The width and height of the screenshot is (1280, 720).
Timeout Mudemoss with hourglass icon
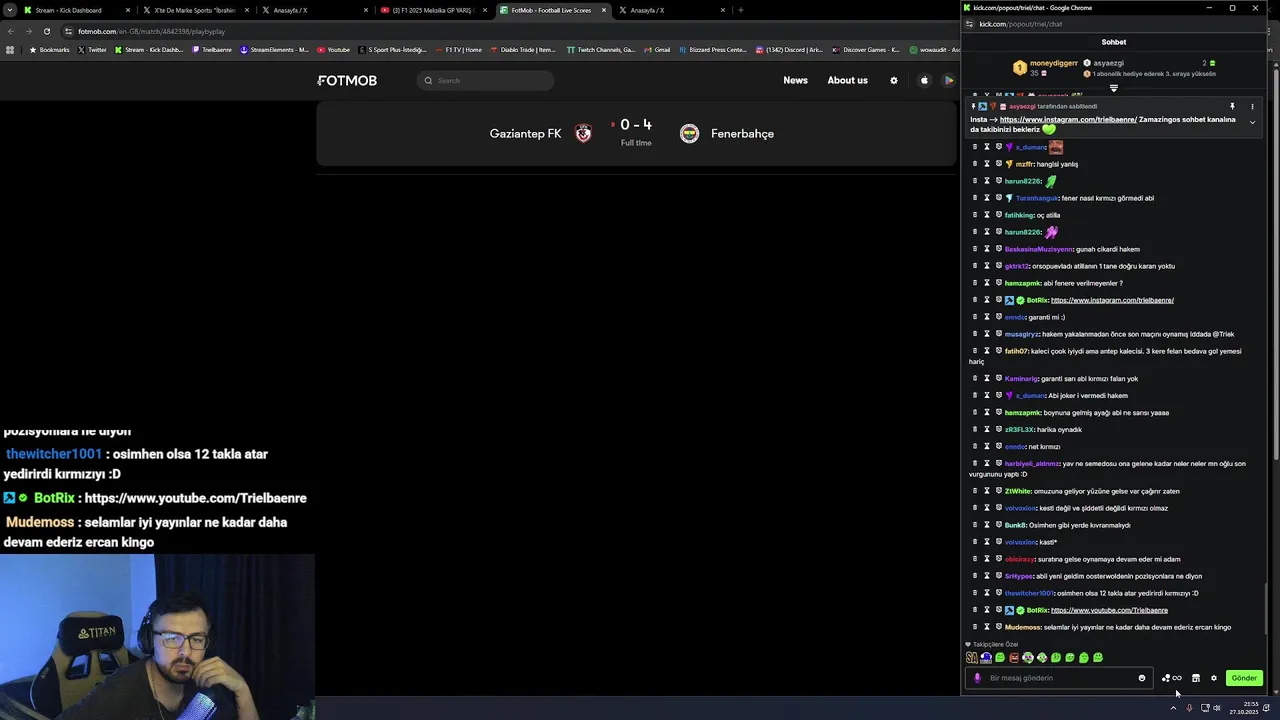click(x=986, y=627)
